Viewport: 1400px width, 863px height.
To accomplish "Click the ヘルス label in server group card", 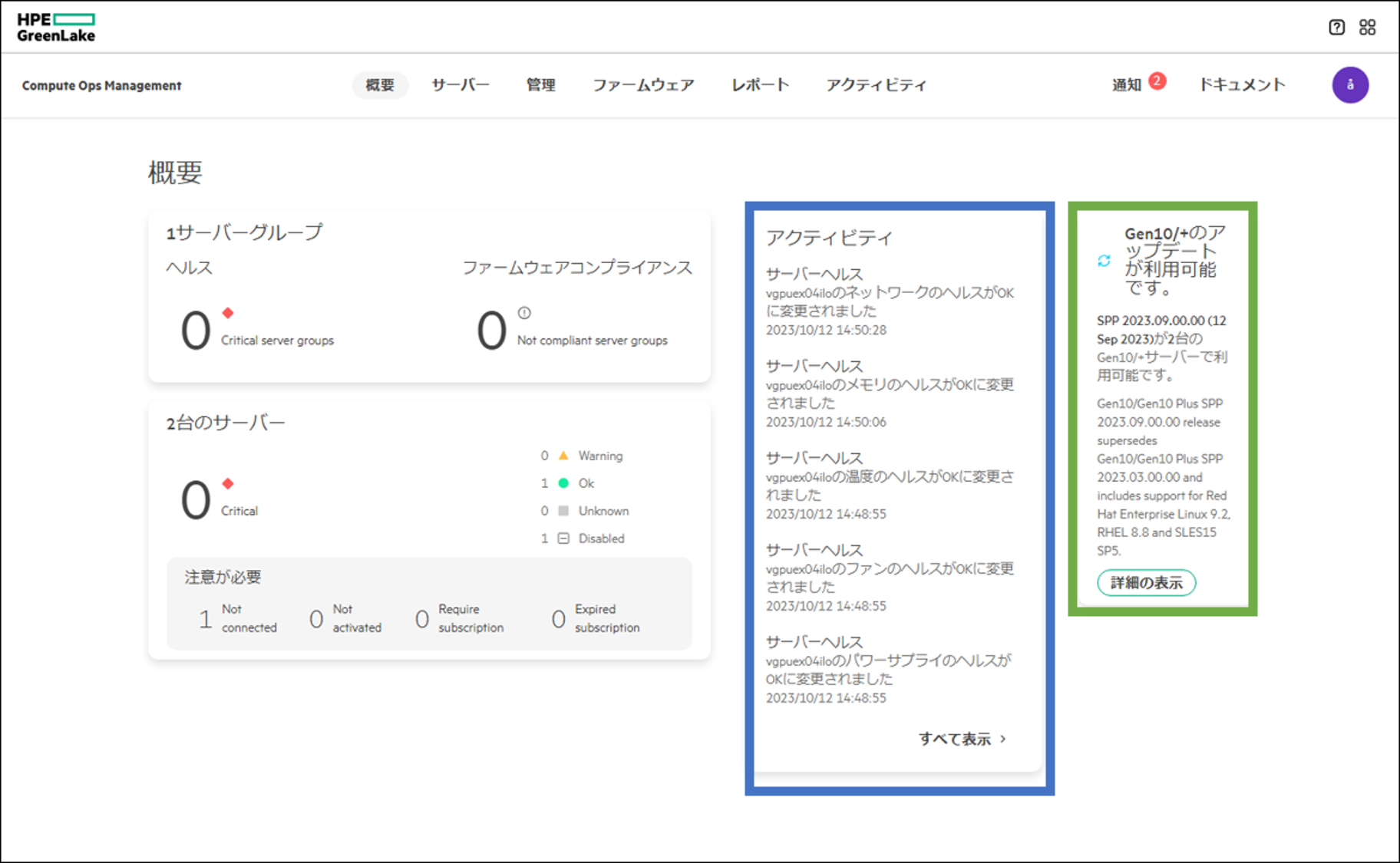I will tap(189, 268).
